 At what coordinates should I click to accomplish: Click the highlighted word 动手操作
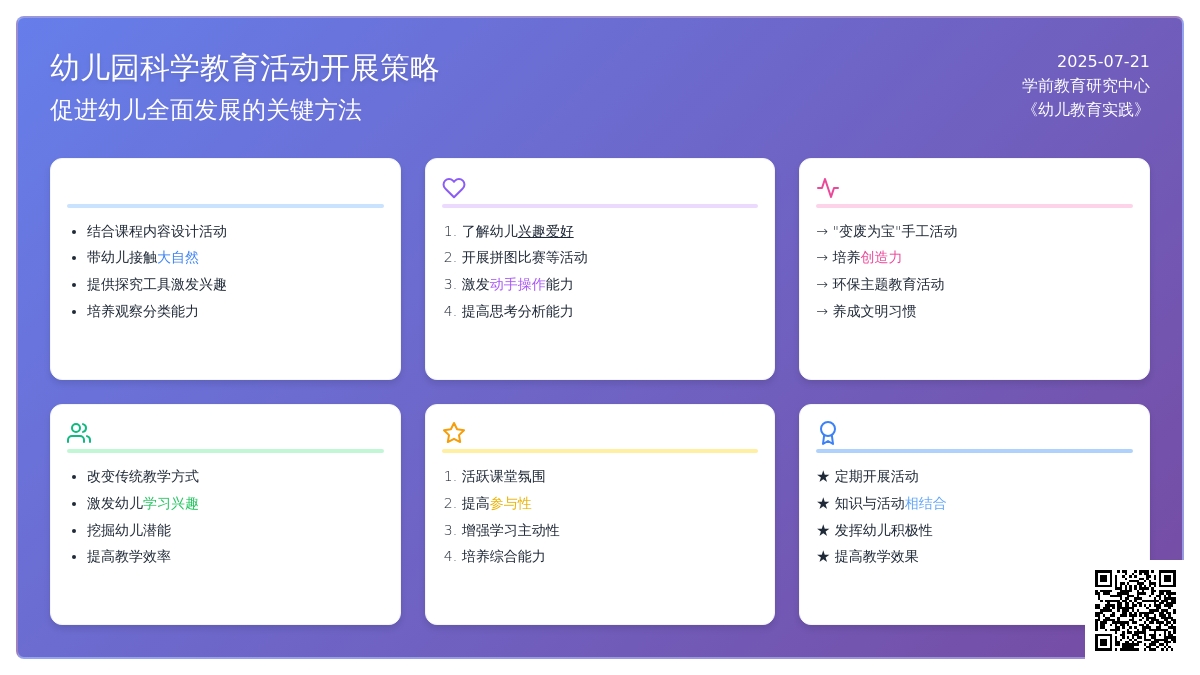(x=518, y=285)
